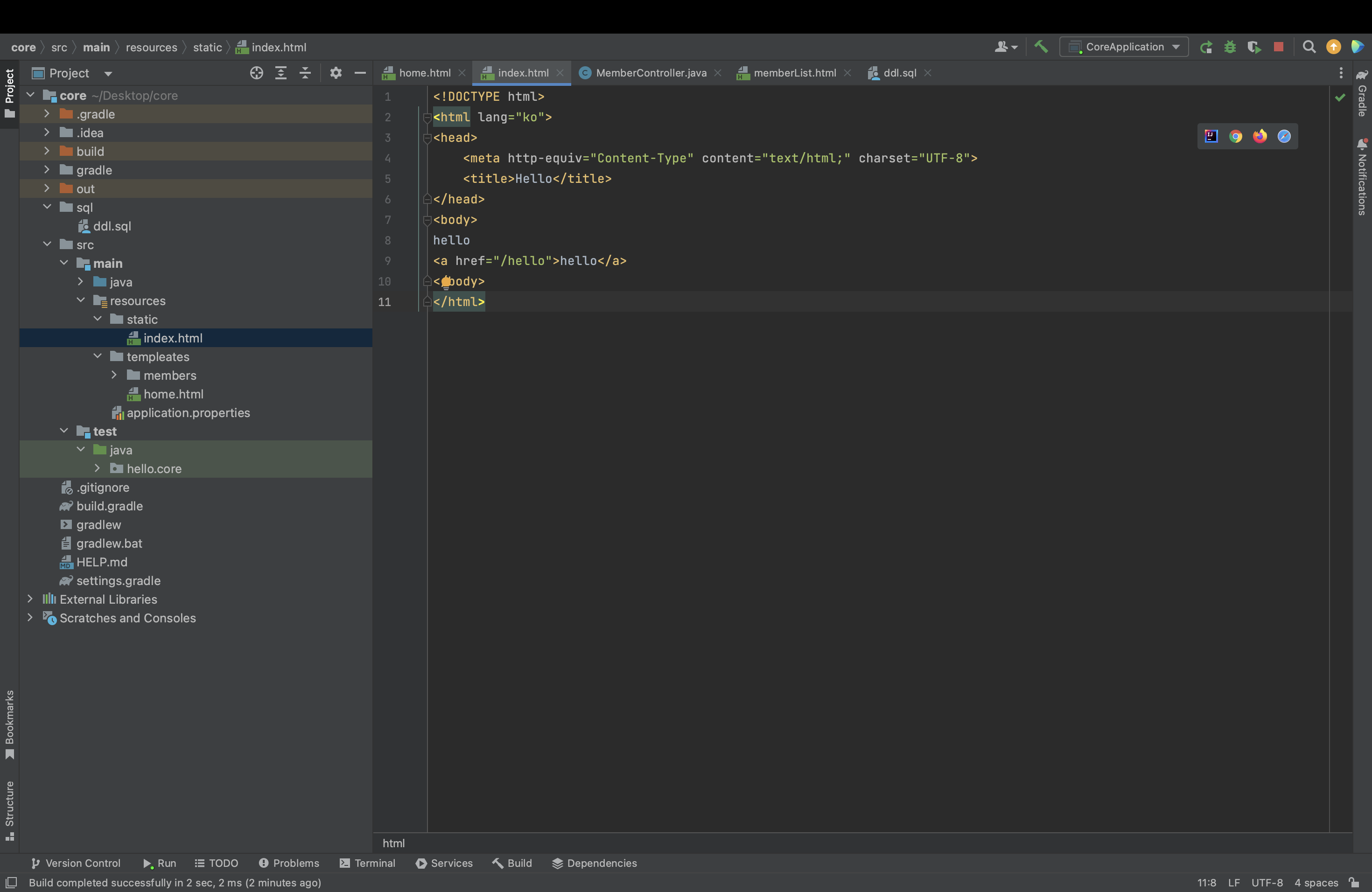Run with coverage shield icon
Screen dimensions: 1372x892
tap(1254, 47)
